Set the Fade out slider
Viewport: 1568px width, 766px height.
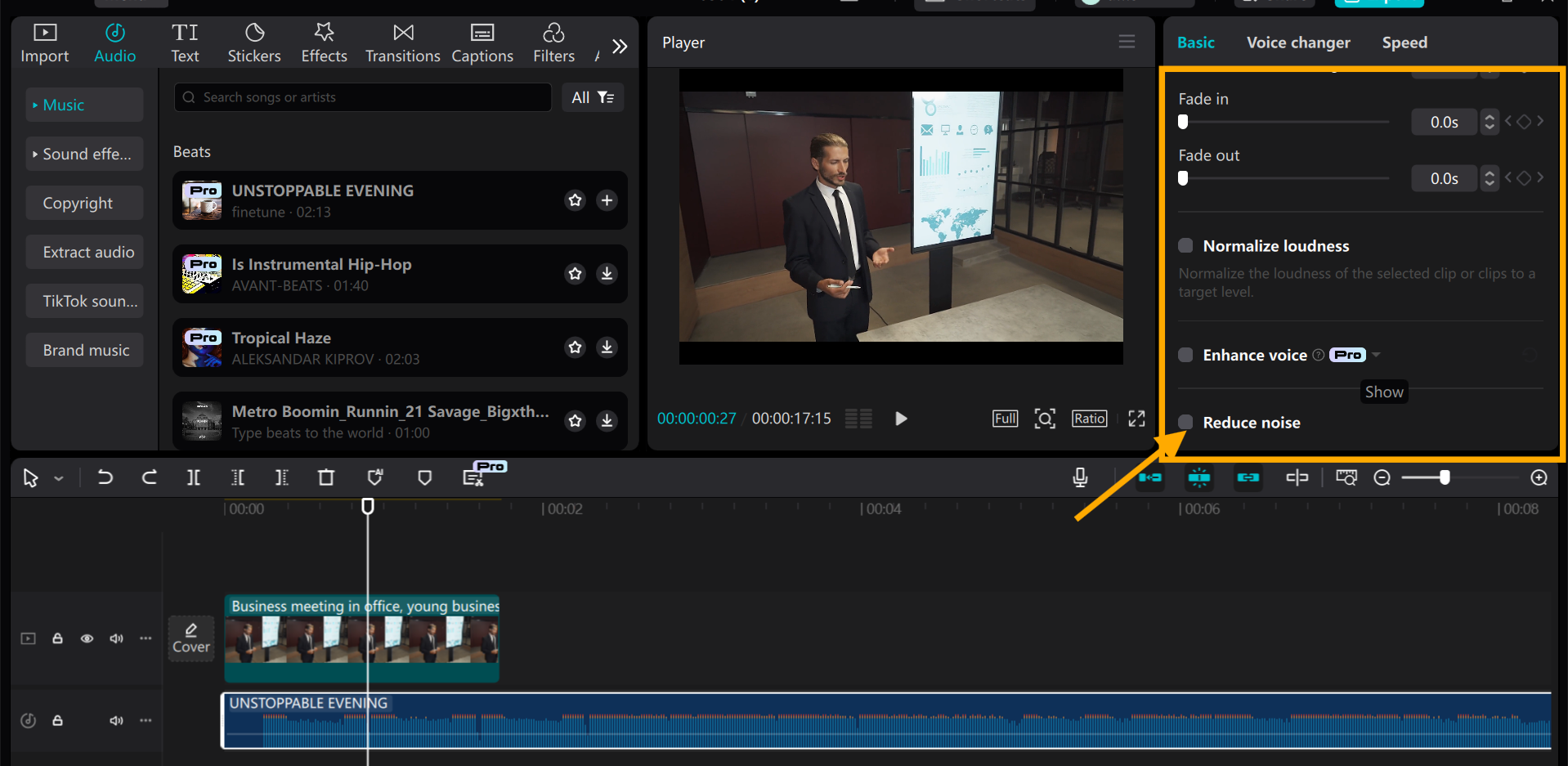point(1182,177)
